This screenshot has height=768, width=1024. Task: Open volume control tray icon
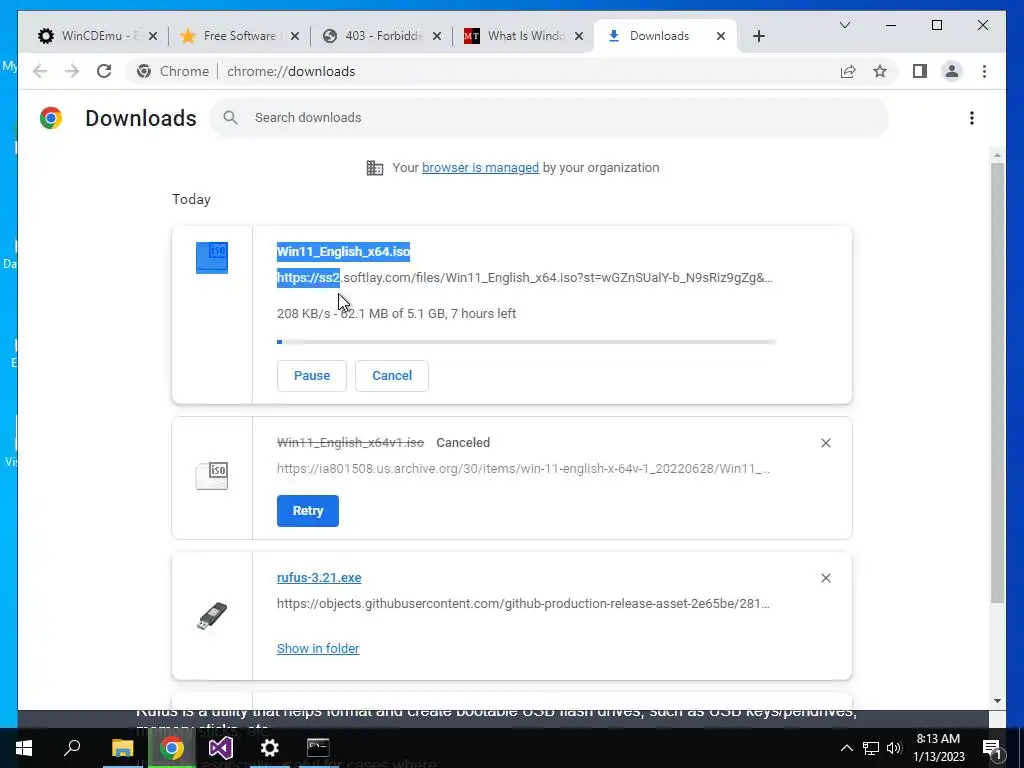pos(894,748)
